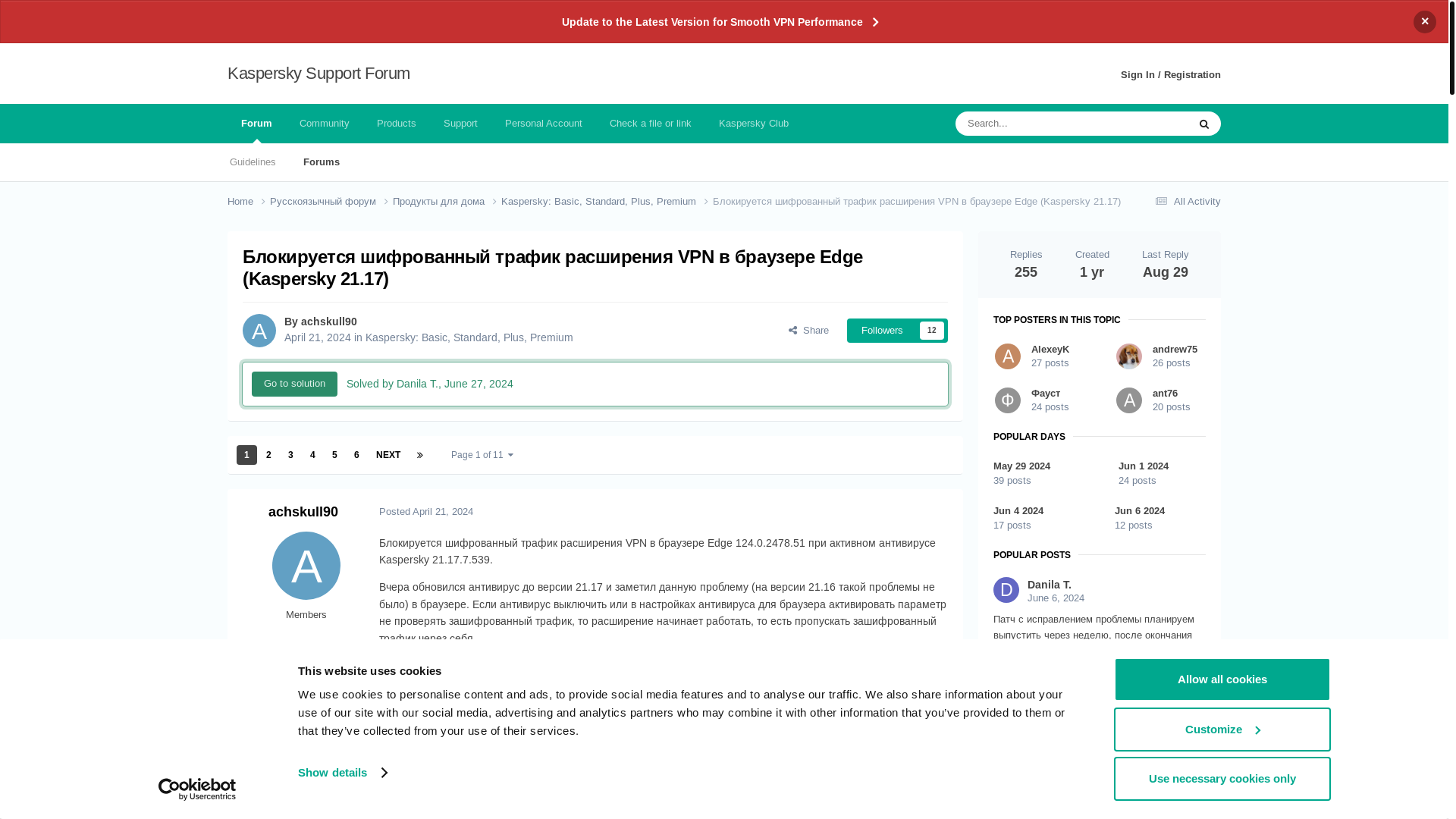Screen dimensions: 1456x819
Task: Open May 29 2024 popular day
Action: 1021,466
